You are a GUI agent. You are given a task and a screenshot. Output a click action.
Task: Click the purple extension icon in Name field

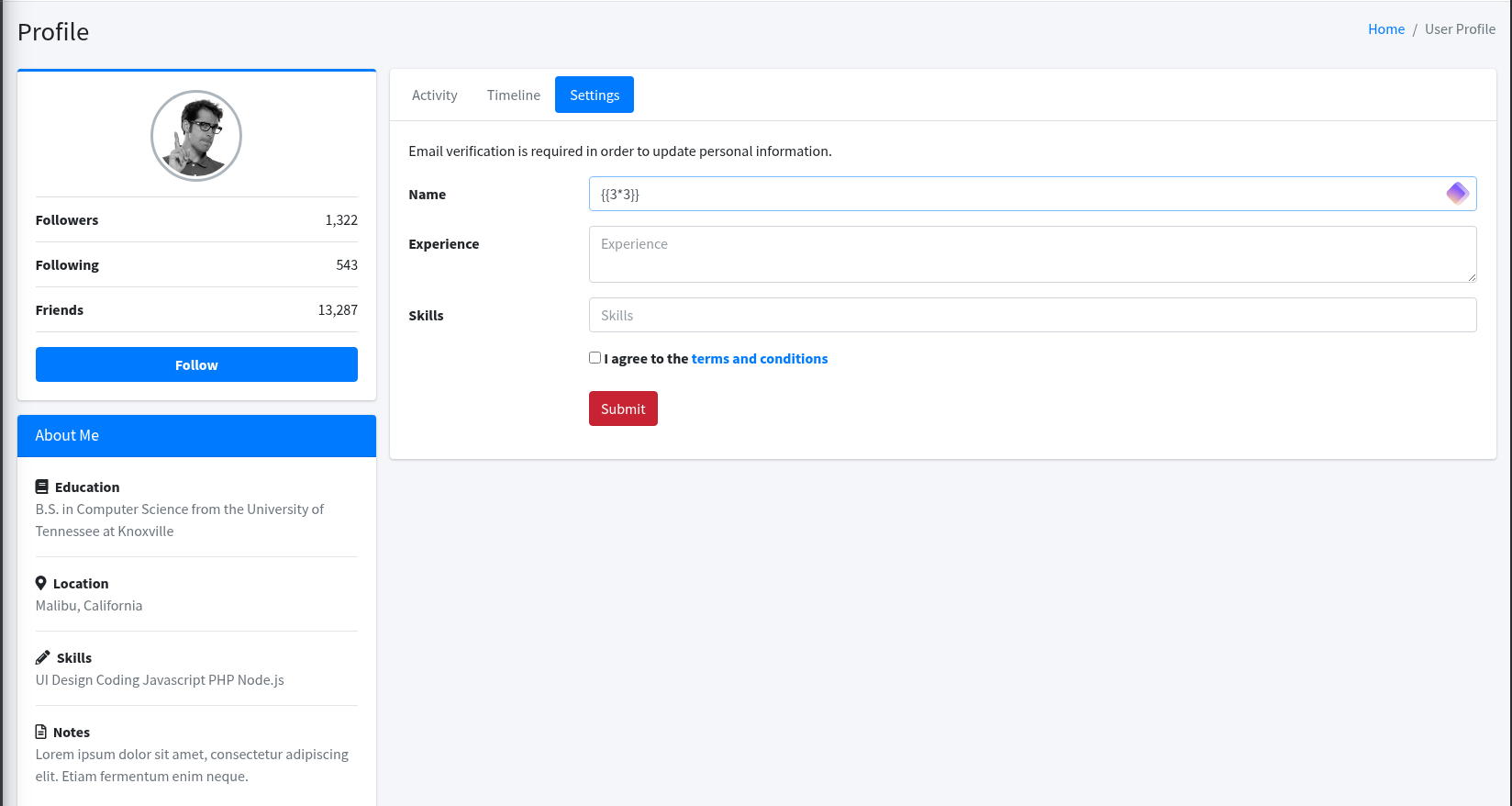click(1457, 194)
